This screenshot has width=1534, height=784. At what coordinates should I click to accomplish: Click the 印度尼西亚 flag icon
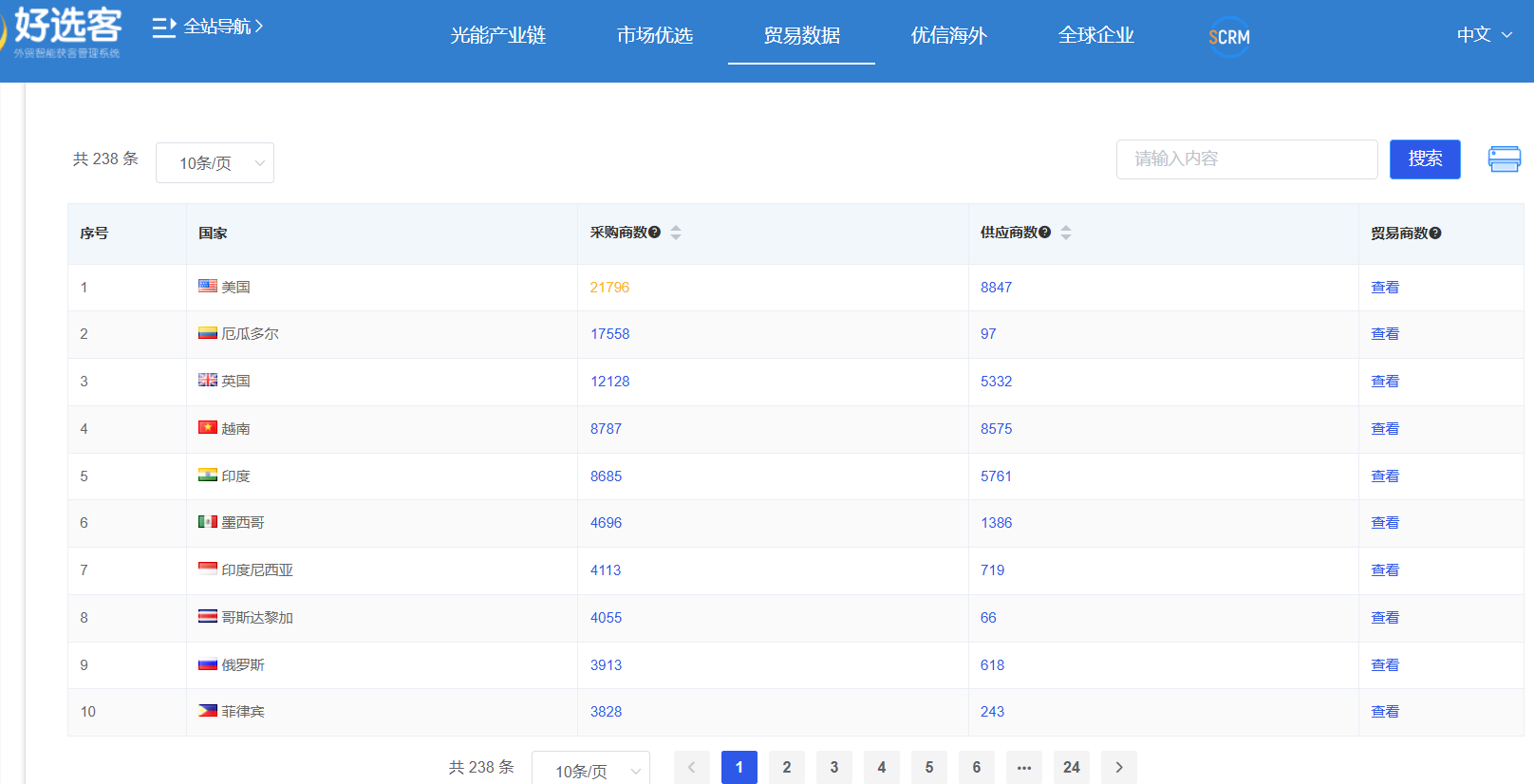coord(208,569)
